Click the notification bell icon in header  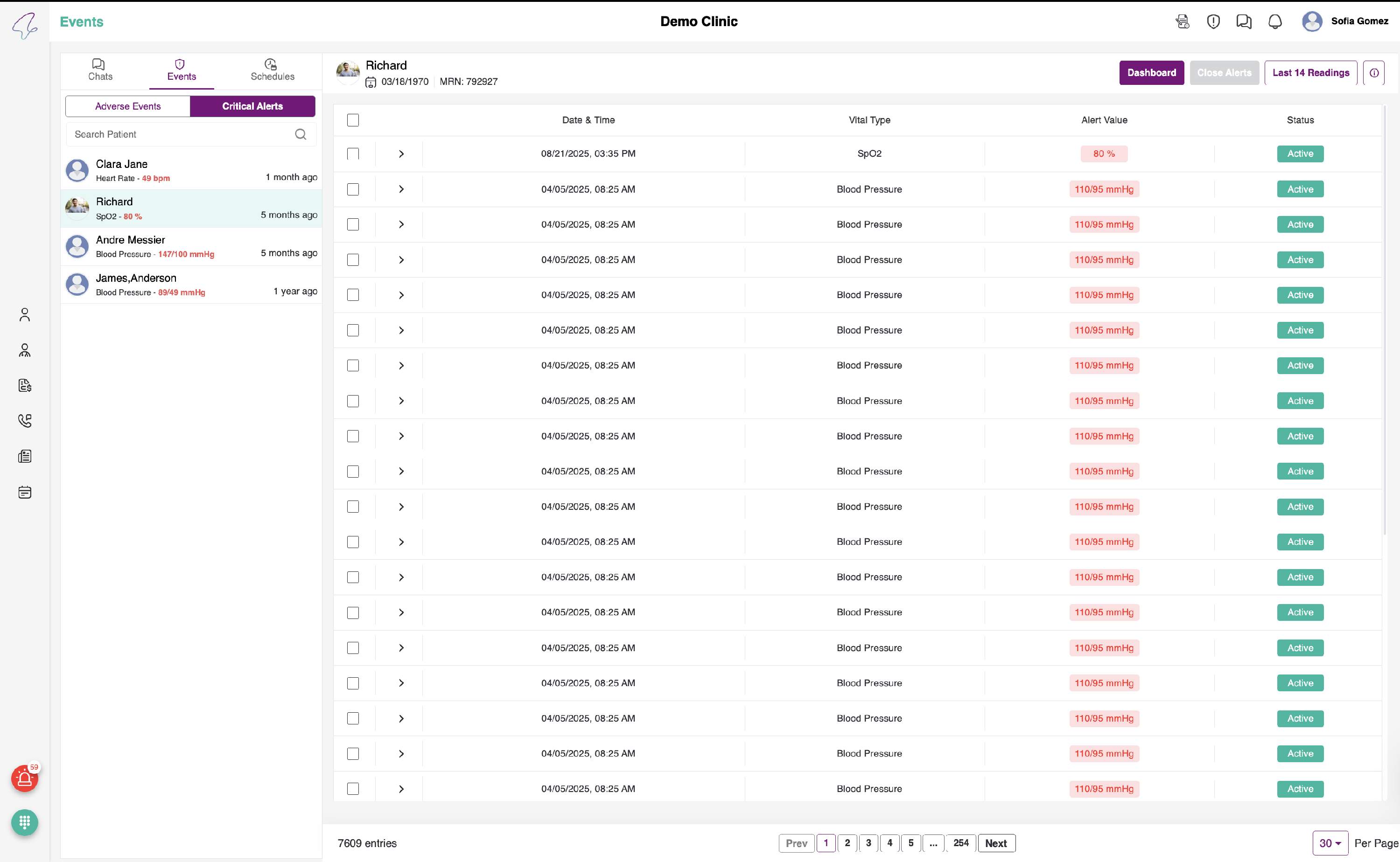[1274, 21]
